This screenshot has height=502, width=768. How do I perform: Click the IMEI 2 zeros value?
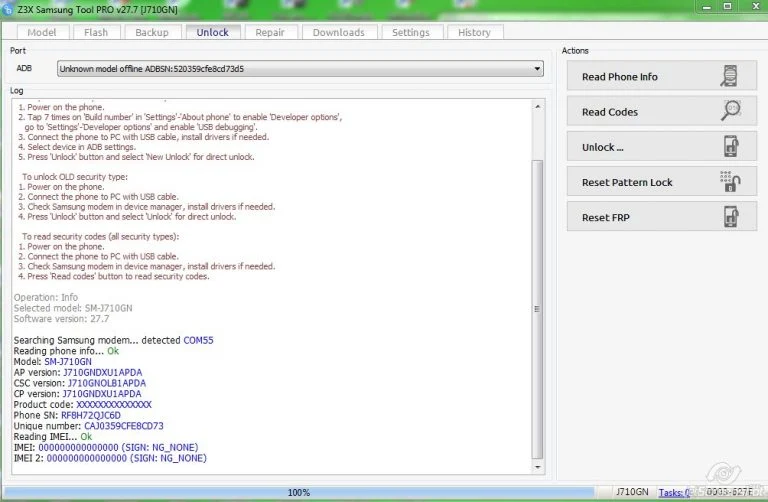coord(87,458)
